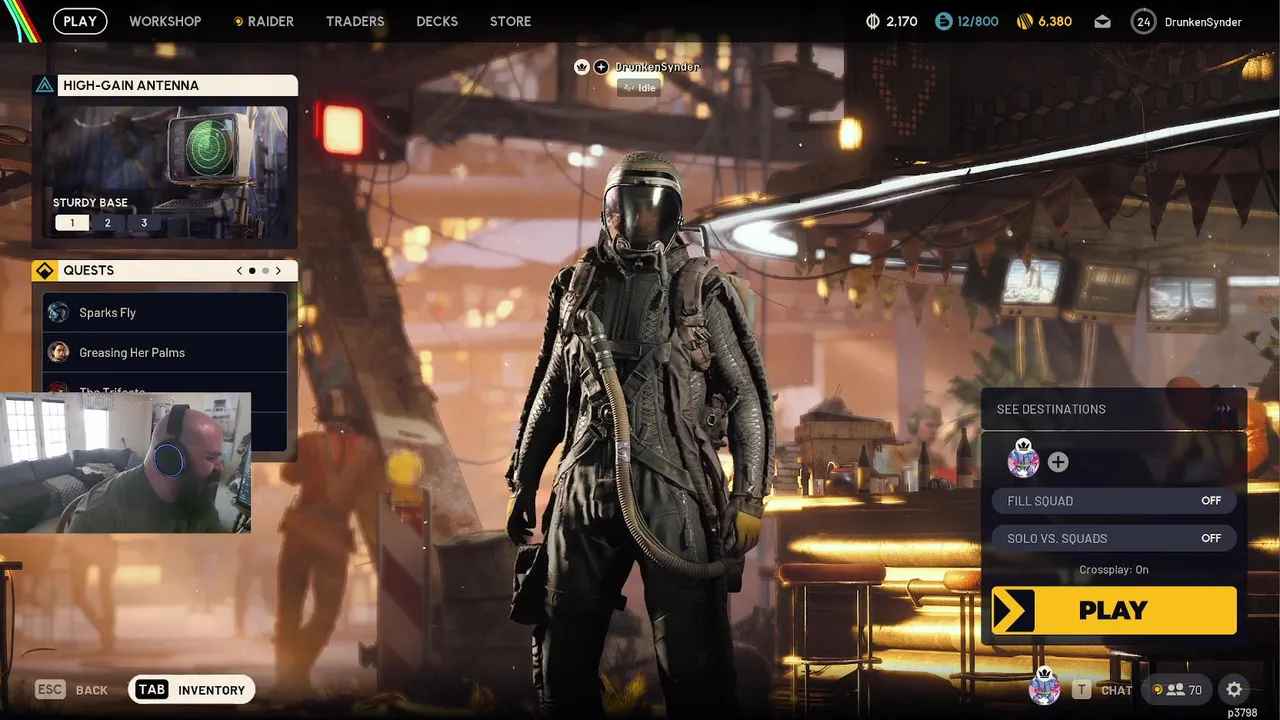The image size is (1280, 720).
Task: Click the Quests diamond header icon
Action: click(45, 270)
